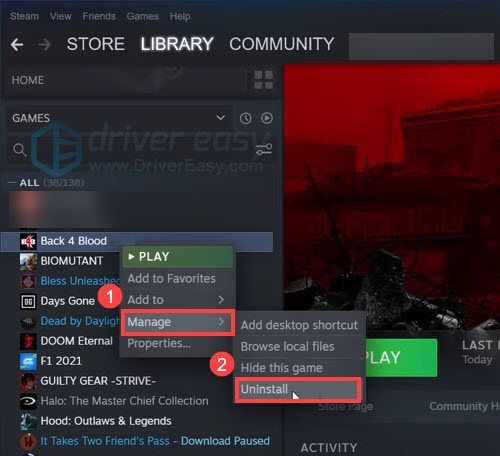This screenshot has width=500, height=456.
Task: Filter to ready-to-play games icon
Action: 267,118
